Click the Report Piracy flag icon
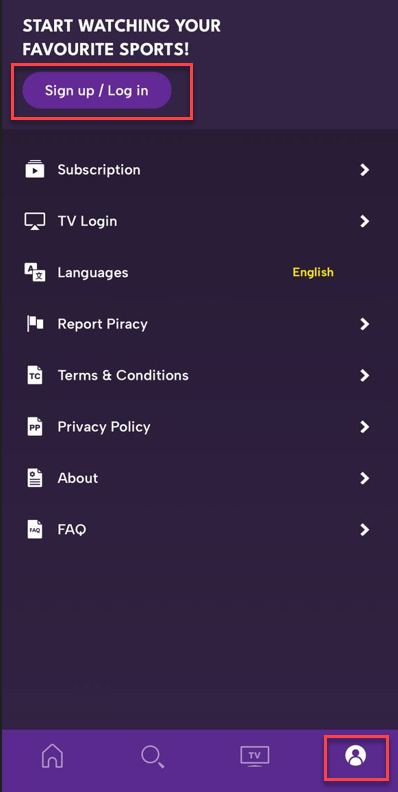 (35, 324)
